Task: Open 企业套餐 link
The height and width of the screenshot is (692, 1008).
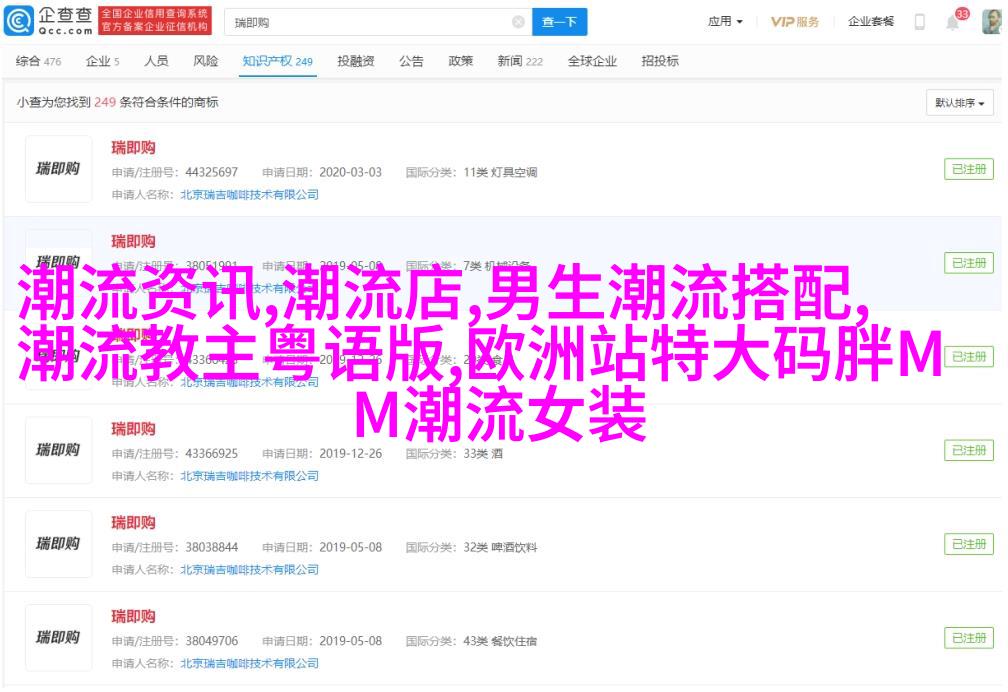Action: (870, 22)
